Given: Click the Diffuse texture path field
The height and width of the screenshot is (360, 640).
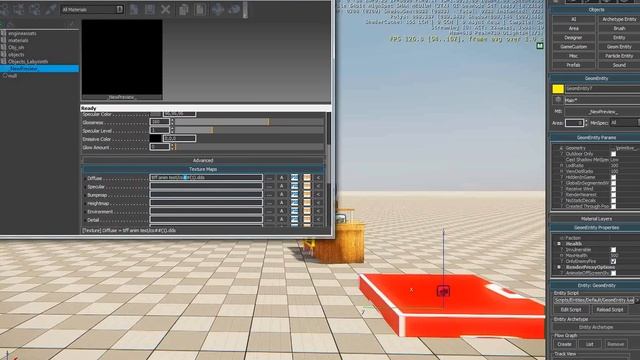Looking at the screenshot, I should pos(206,178).
